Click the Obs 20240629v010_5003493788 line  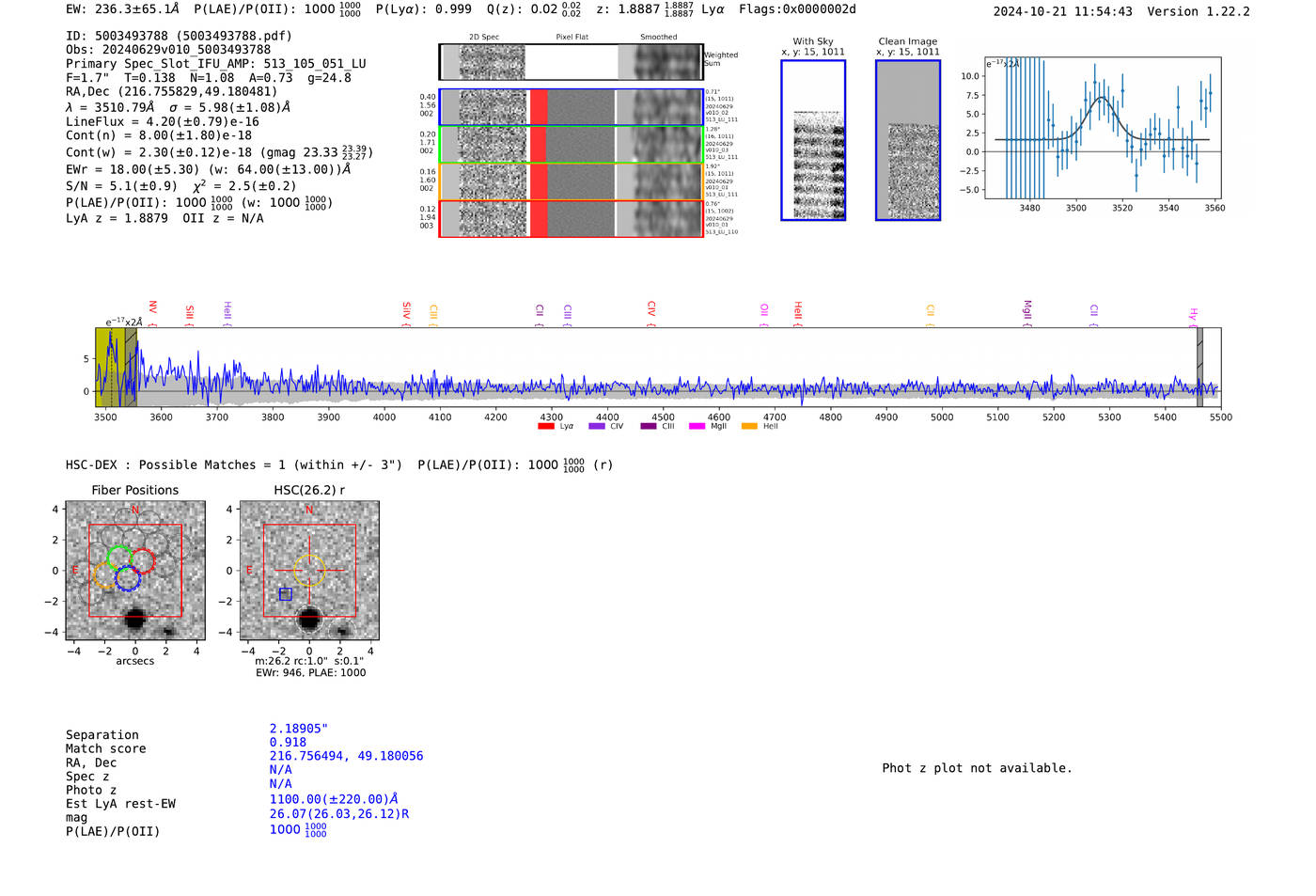coord(168,50)
